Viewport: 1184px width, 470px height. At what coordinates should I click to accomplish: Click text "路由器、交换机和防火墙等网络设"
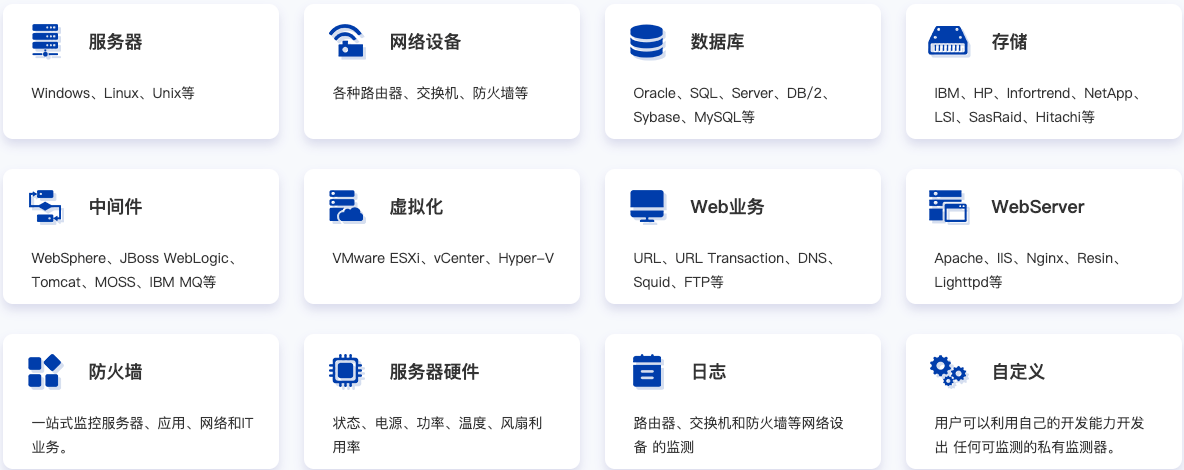pyautogui.click(x=738, y=423)
